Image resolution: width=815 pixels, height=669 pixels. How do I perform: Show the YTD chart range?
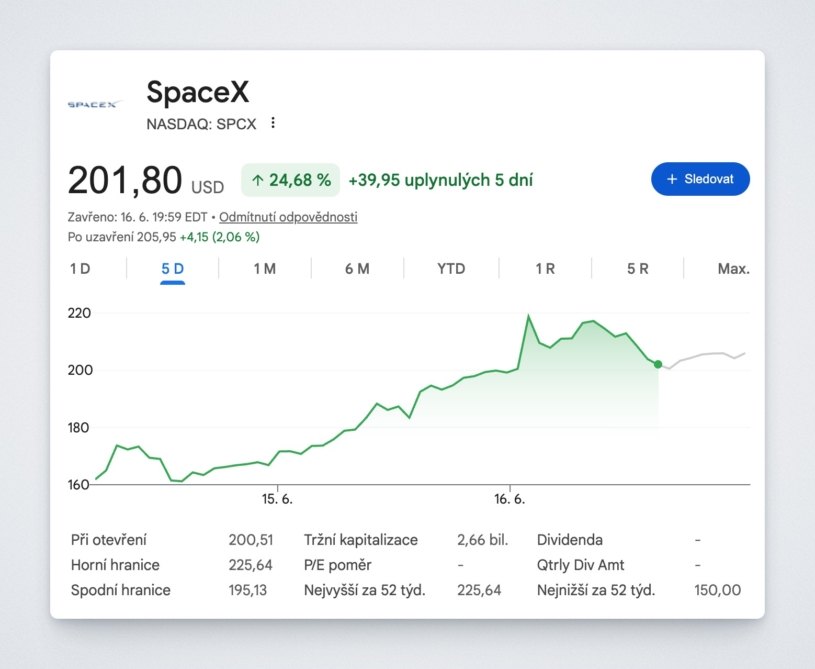tap(451, 269)
